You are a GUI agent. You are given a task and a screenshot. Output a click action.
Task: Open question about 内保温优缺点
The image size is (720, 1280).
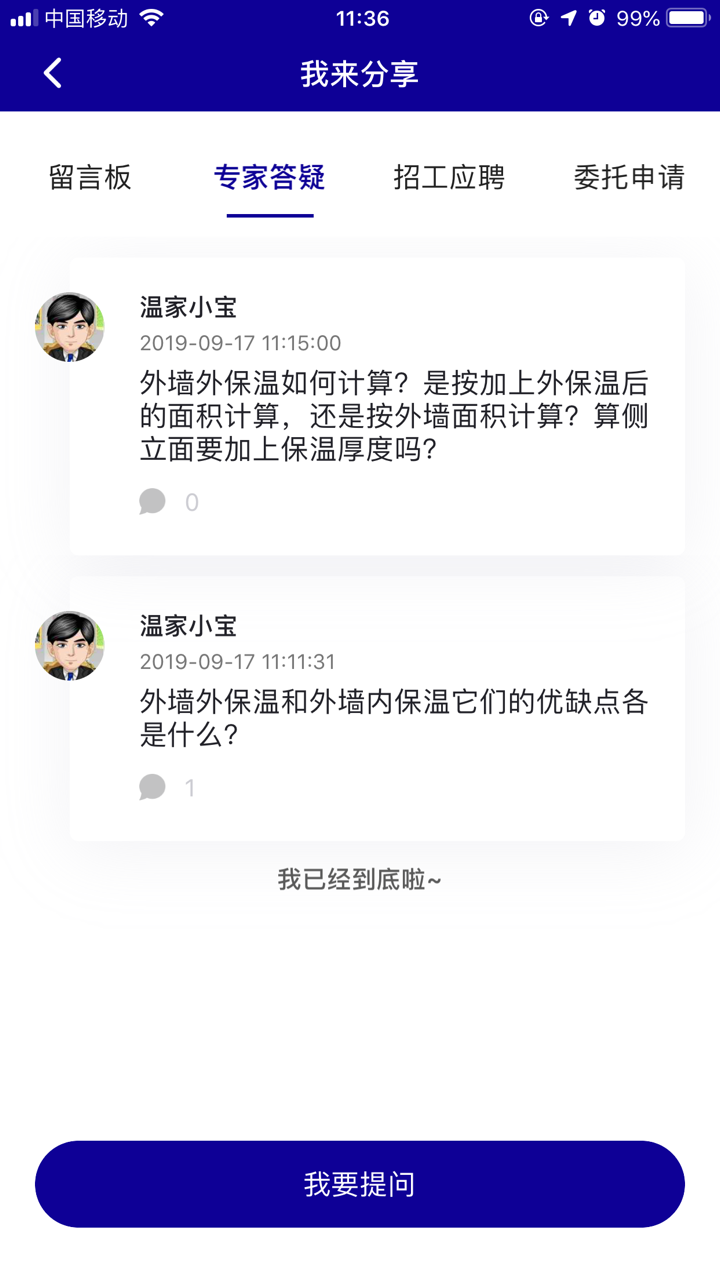point(394,718)
